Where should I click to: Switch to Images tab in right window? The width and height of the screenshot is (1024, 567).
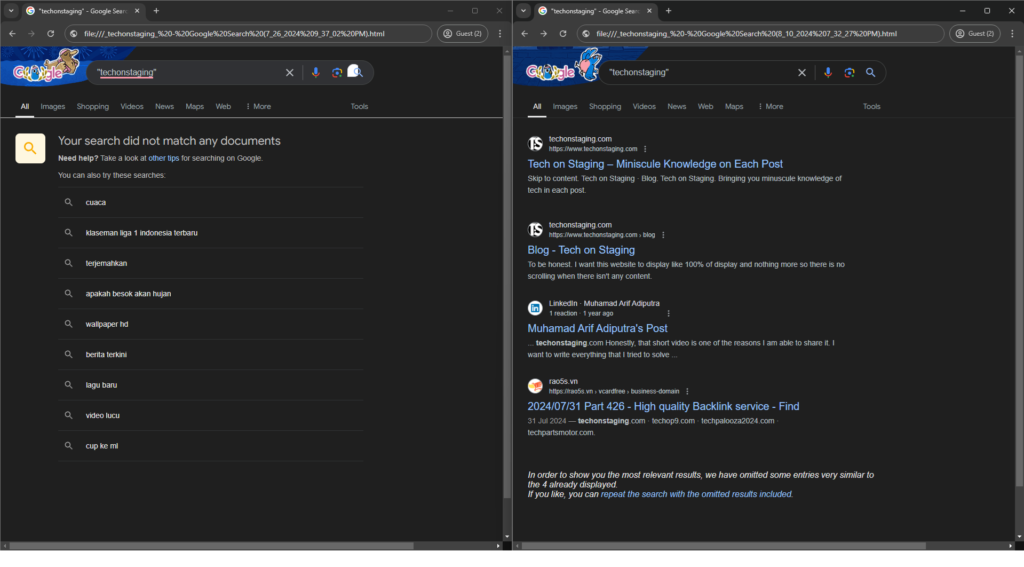(565, 106)
